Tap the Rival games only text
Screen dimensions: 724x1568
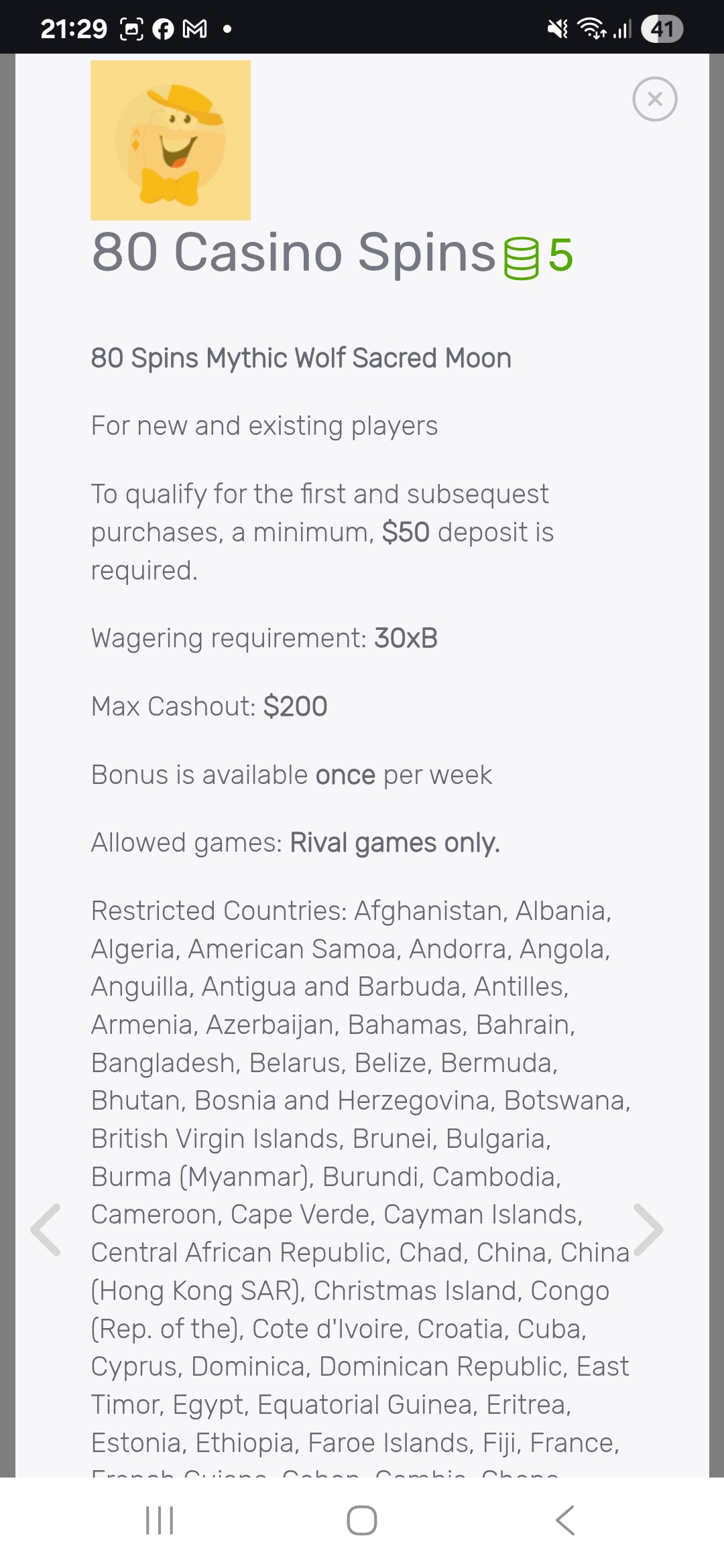click(395, 842)
